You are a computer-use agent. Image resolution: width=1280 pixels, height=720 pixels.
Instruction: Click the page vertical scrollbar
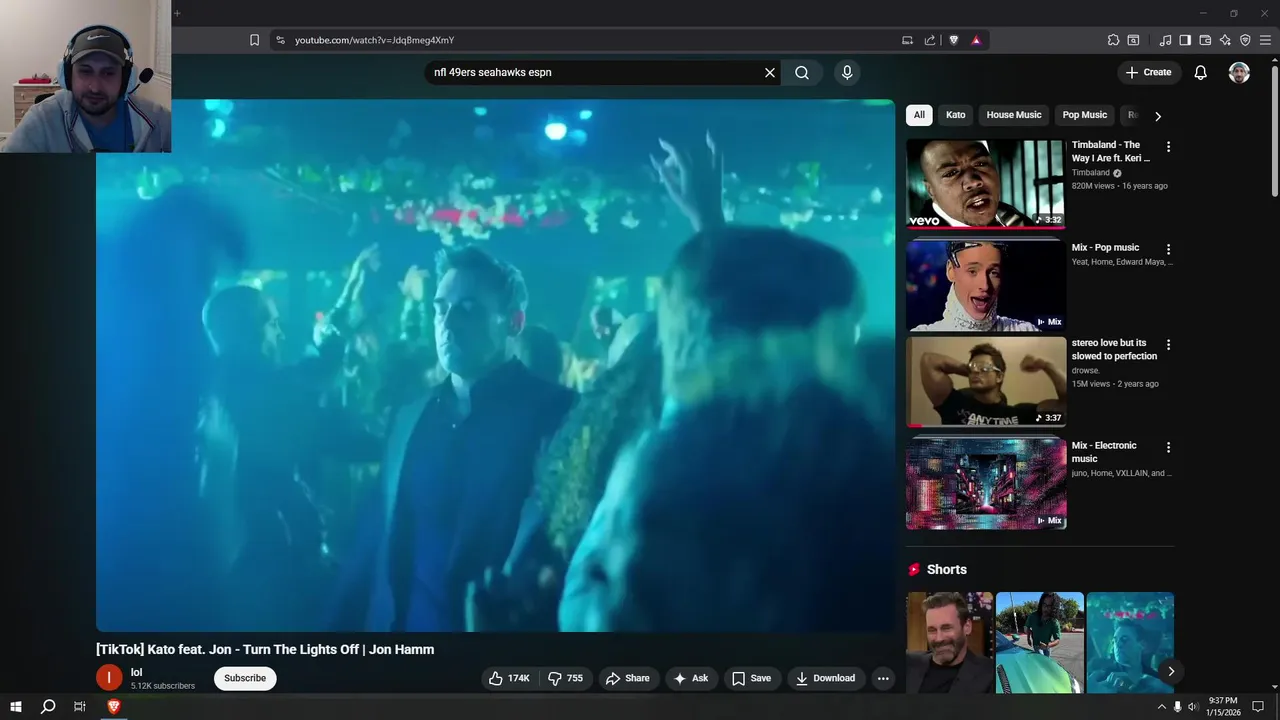coord(1274,130)
